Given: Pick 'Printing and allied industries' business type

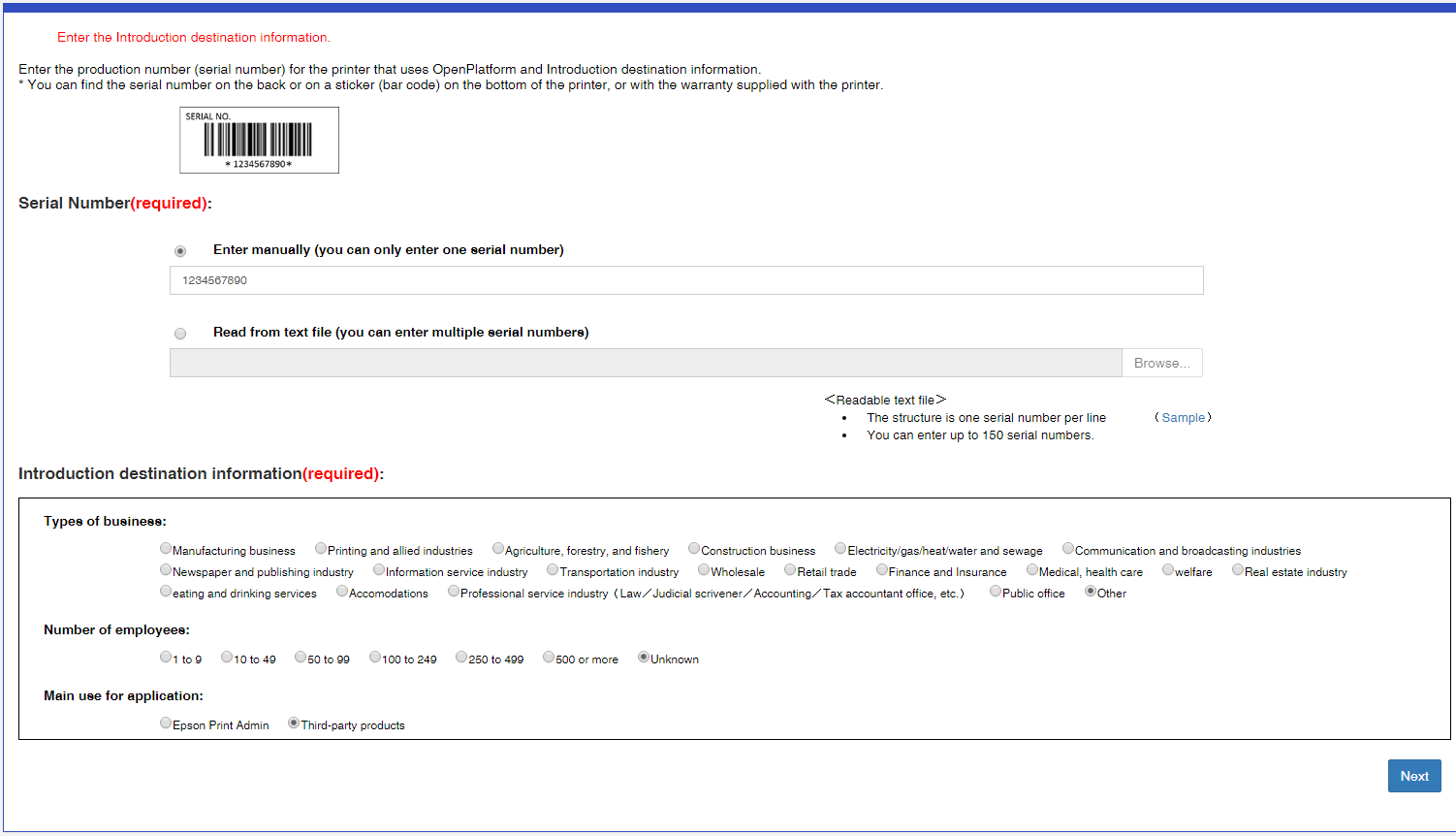Looking at the screenshot, I should (x=321, y=547).
